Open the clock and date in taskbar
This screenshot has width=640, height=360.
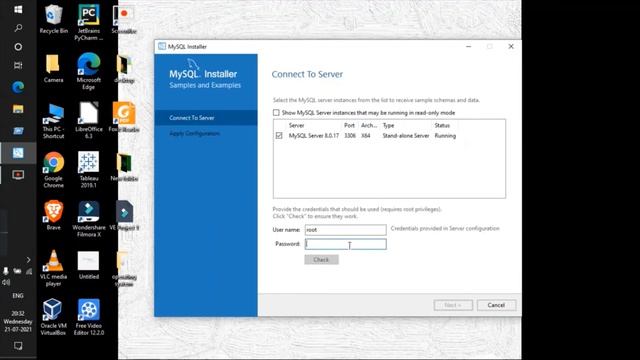tap(18, 321)
